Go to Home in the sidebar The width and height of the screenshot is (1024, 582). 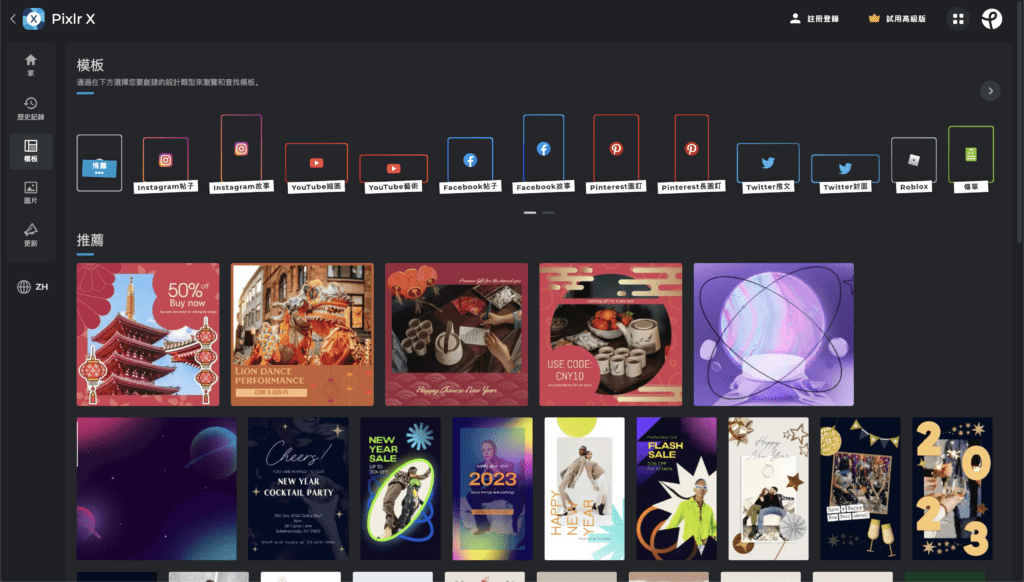(31, 65)
